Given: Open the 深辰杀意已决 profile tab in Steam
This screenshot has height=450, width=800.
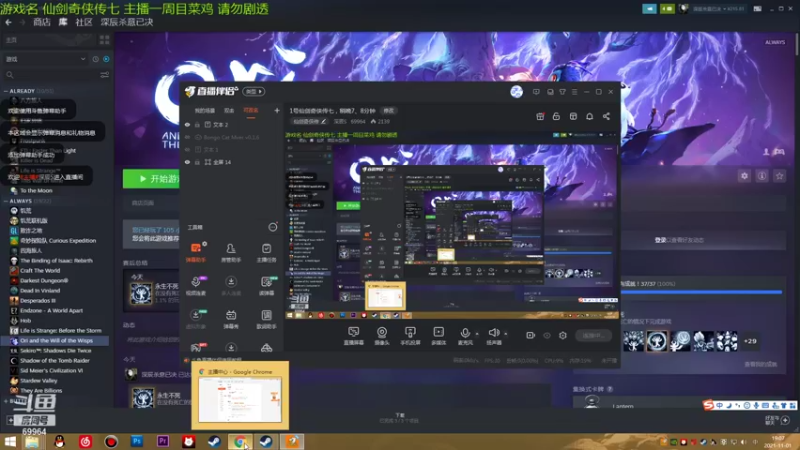Looking at the screenshot, I should (x=127, y=22).
